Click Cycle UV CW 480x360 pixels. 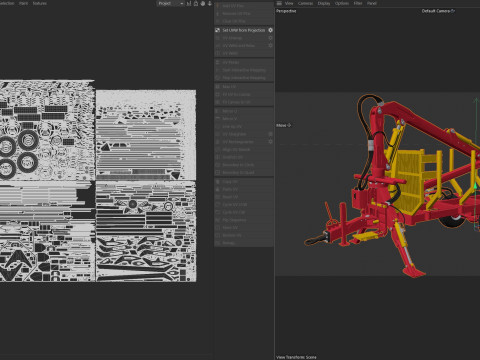(244, 212)
